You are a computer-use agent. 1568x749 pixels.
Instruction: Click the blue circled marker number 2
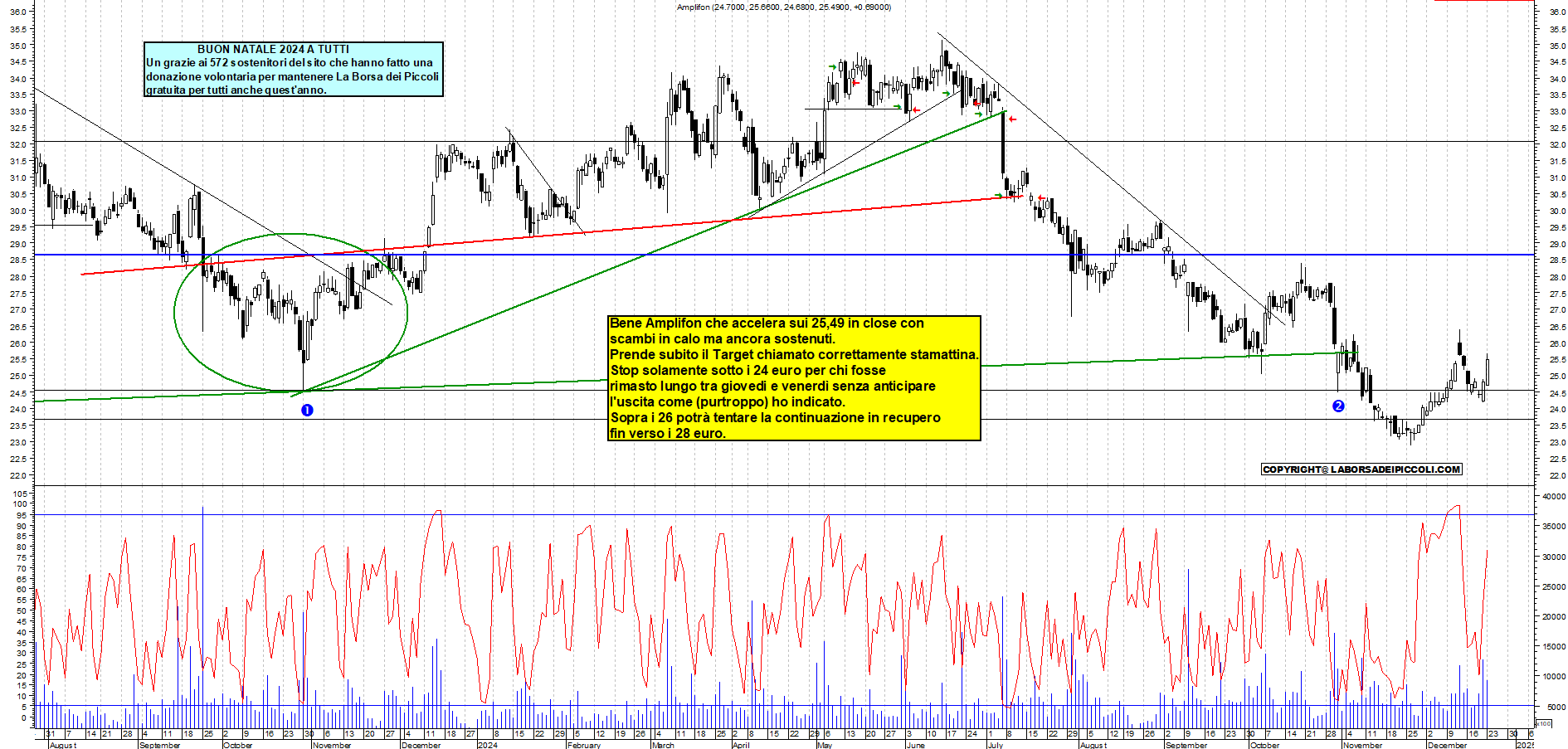[x=1338, y=406]
